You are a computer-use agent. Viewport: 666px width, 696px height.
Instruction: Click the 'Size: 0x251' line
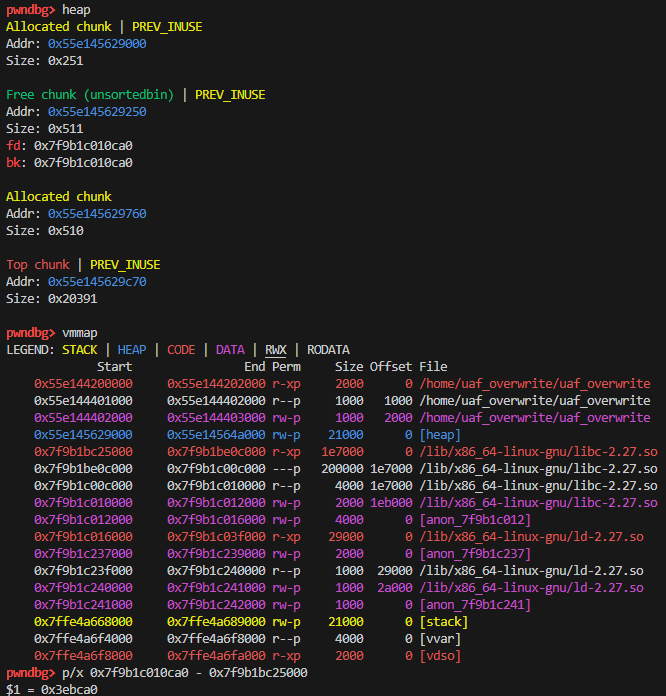coord(44,60)
